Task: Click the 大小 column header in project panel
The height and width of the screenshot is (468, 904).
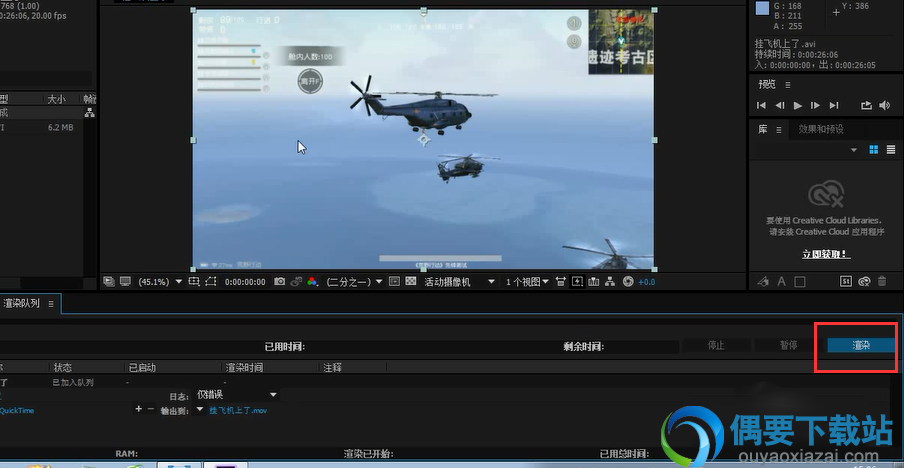Action: pos(56,99)
